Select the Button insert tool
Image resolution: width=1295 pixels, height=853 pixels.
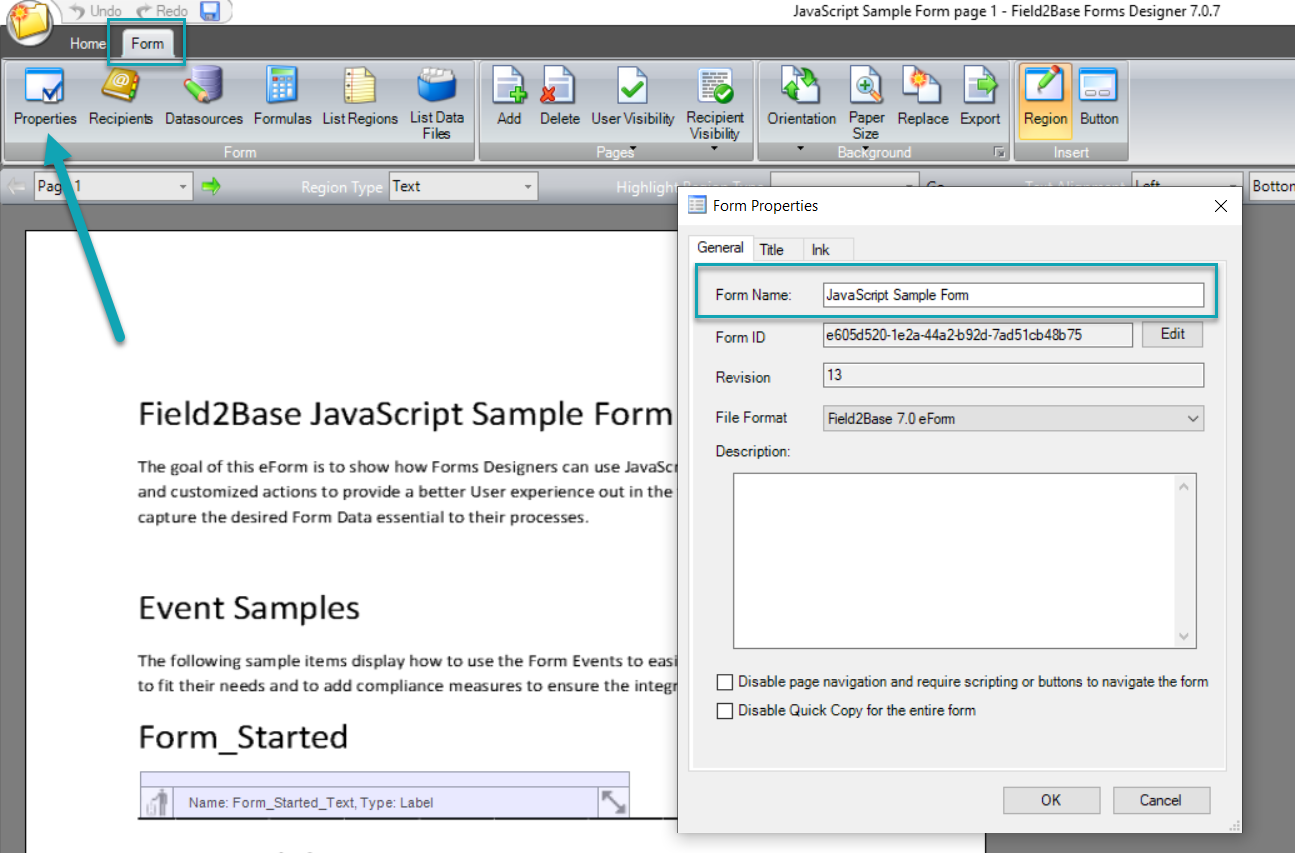coord(1099,98)
